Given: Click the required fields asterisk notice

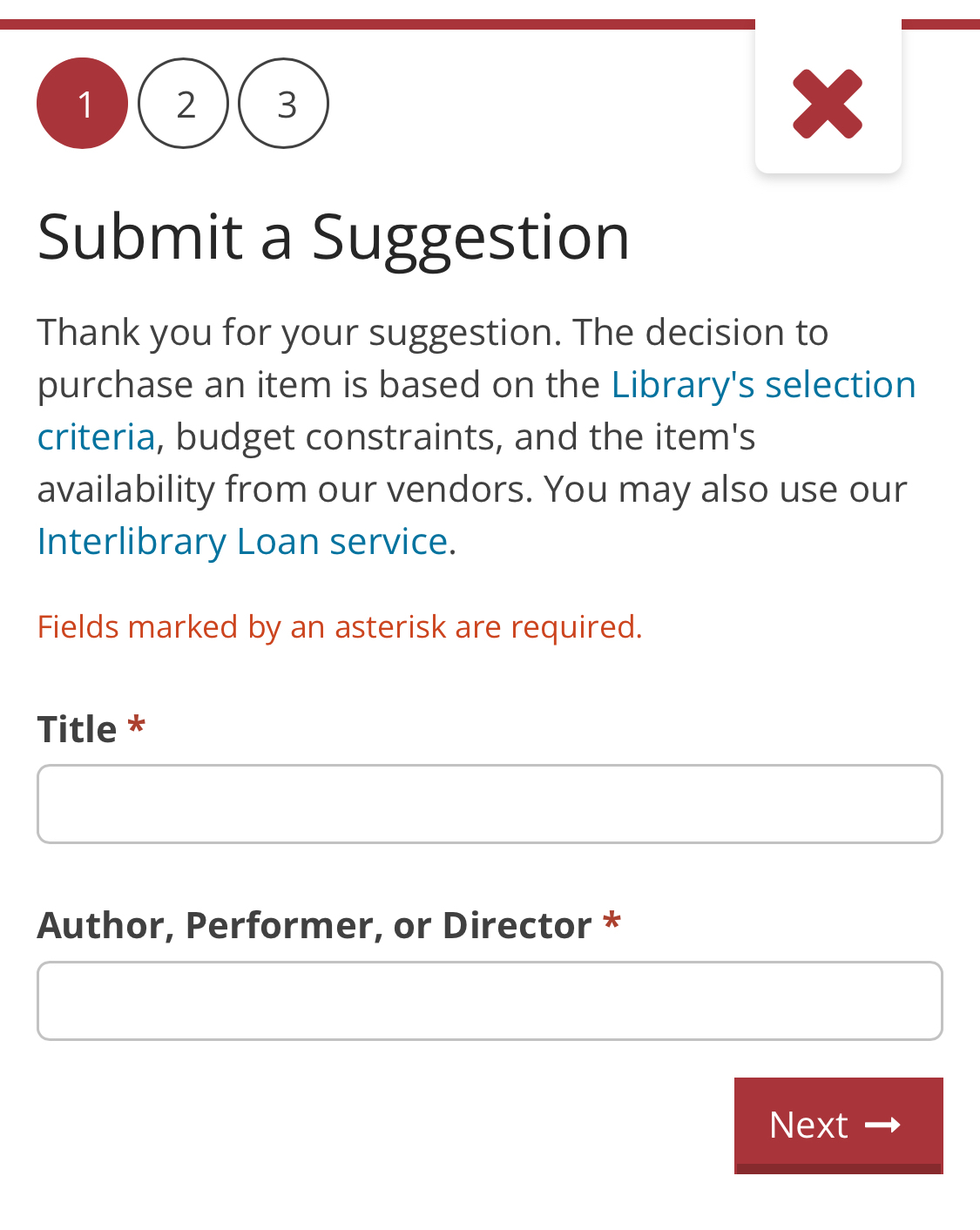Looking at the screenshot, I should pyautogui.click(x=340, y=627).
